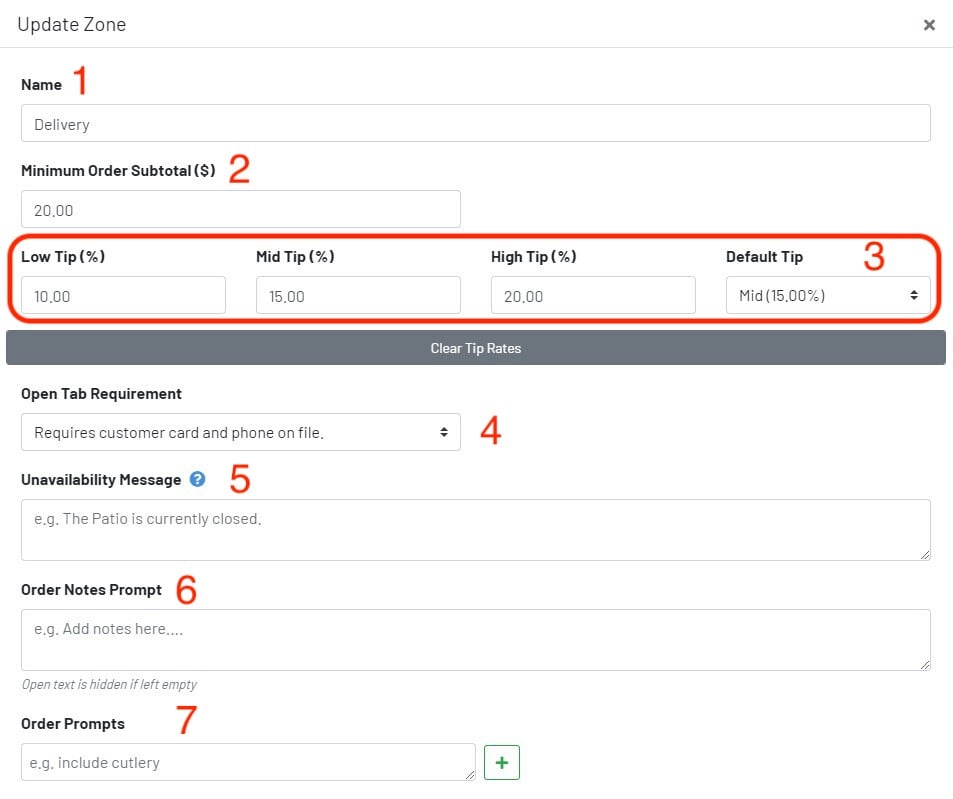Close the Update Zone dialog
Image resolution: width=953 pixels, height=799 pixels.
(929, 25)
